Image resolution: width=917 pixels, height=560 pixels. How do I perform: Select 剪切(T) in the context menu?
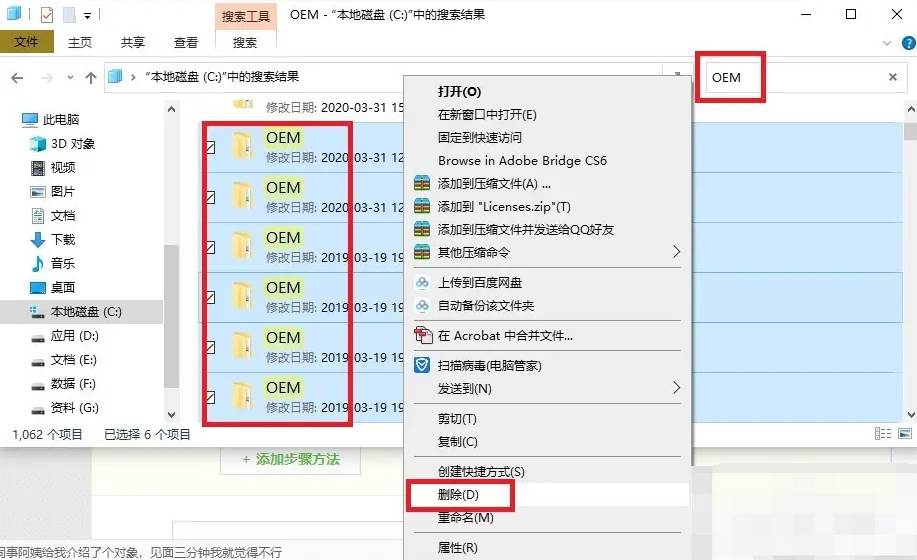[x=457, y=419]
